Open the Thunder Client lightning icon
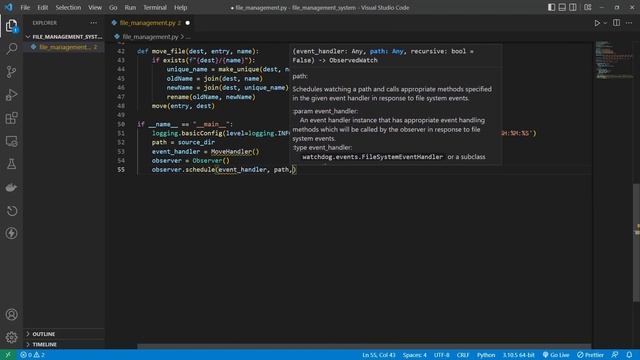The width and height of the screenshot is (640, 360). point(11,233)
